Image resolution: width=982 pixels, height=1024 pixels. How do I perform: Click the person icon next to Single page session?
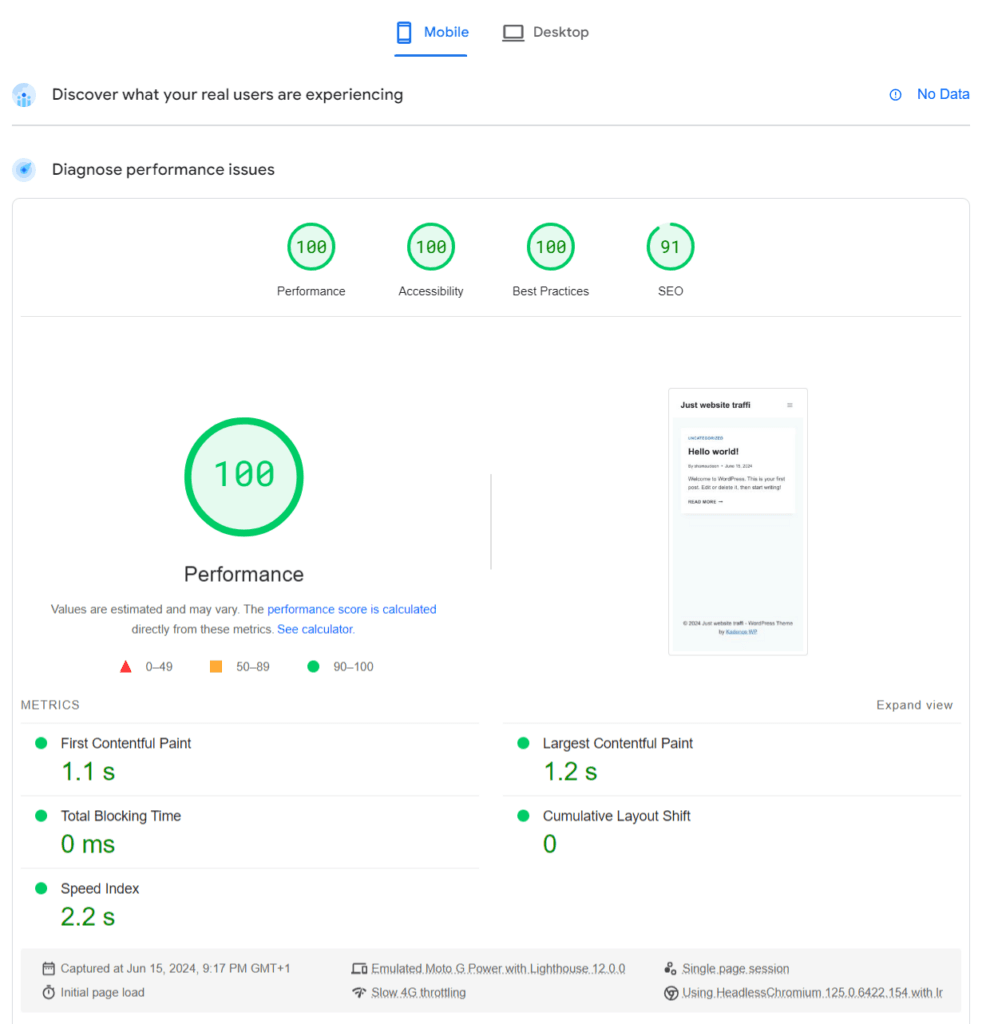[668, 968]
